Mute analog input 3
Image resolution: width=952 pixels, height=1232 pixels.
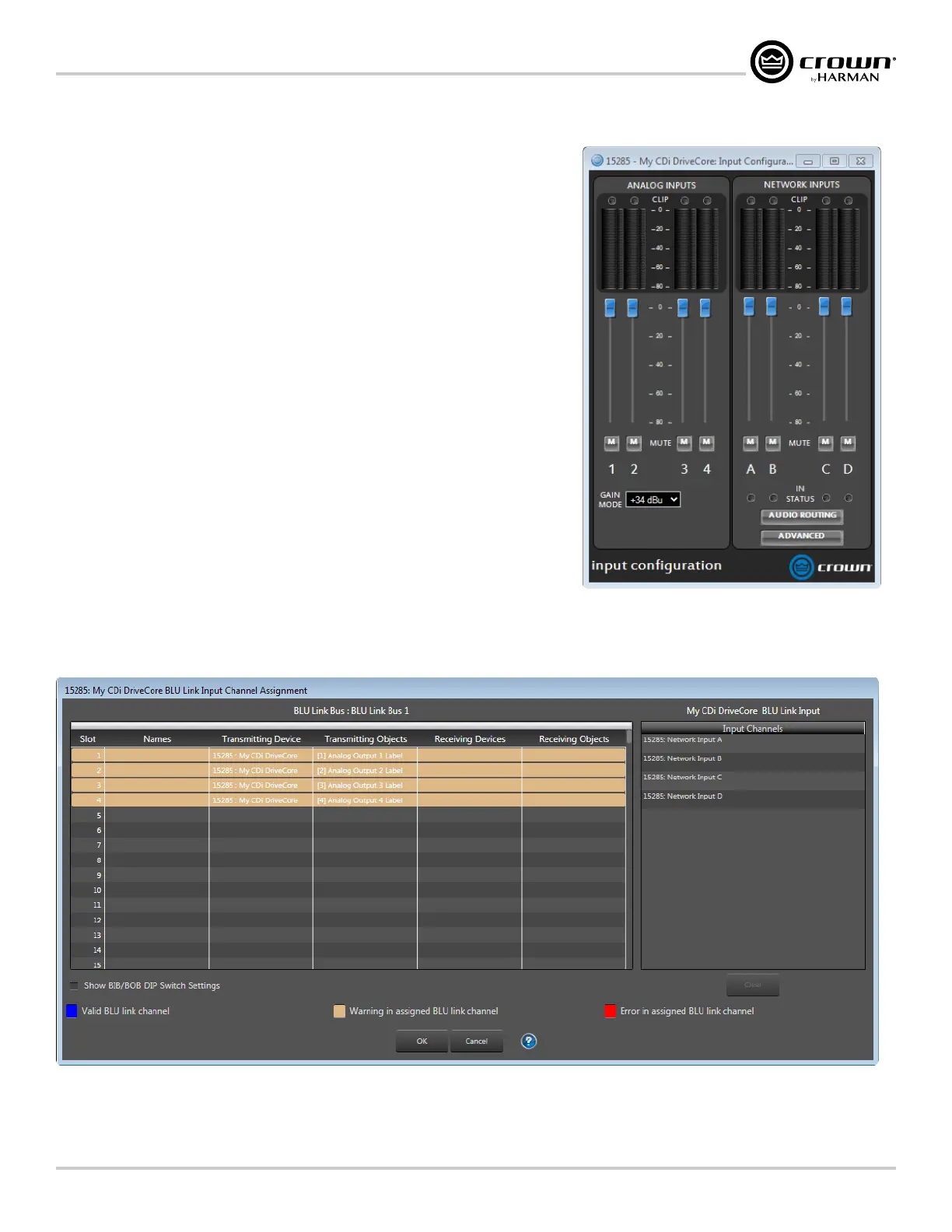pos(684,443)
